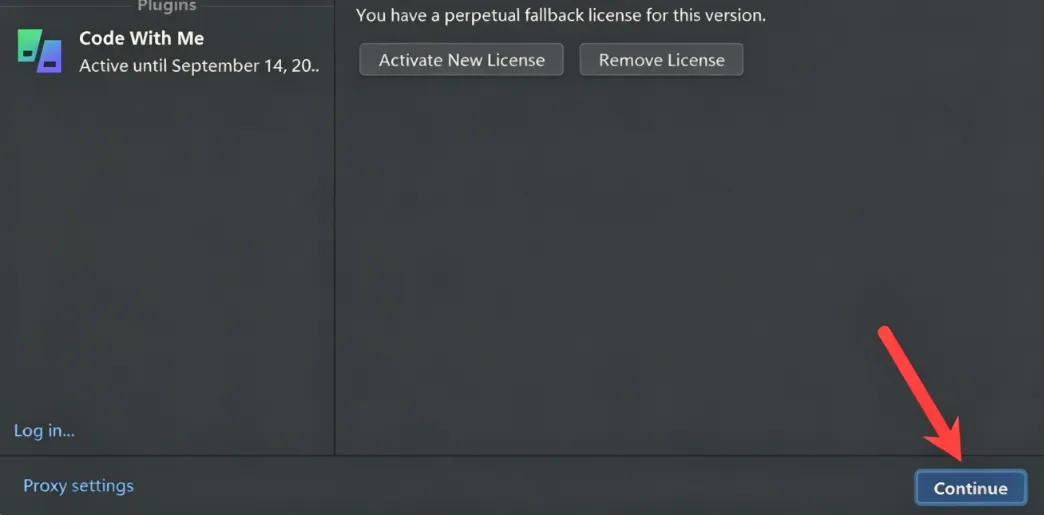Click the perpetual fallback license message

pos(561,15)
